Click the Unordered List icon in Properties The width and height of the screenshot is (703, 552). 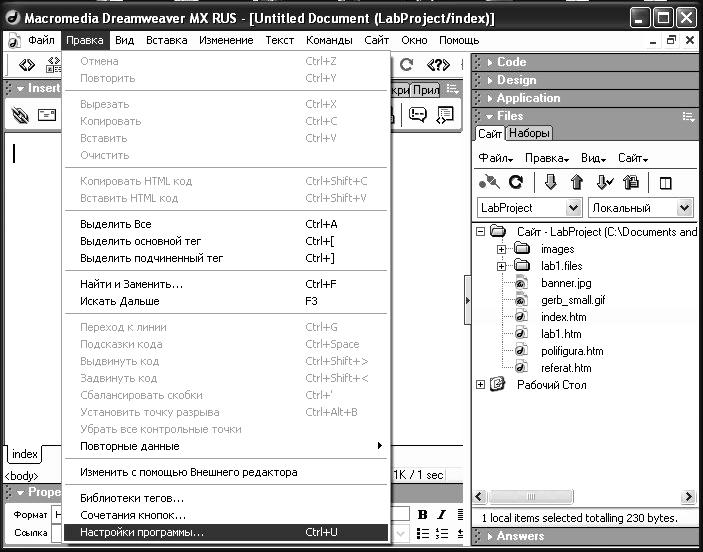click(x=422, y=533)
